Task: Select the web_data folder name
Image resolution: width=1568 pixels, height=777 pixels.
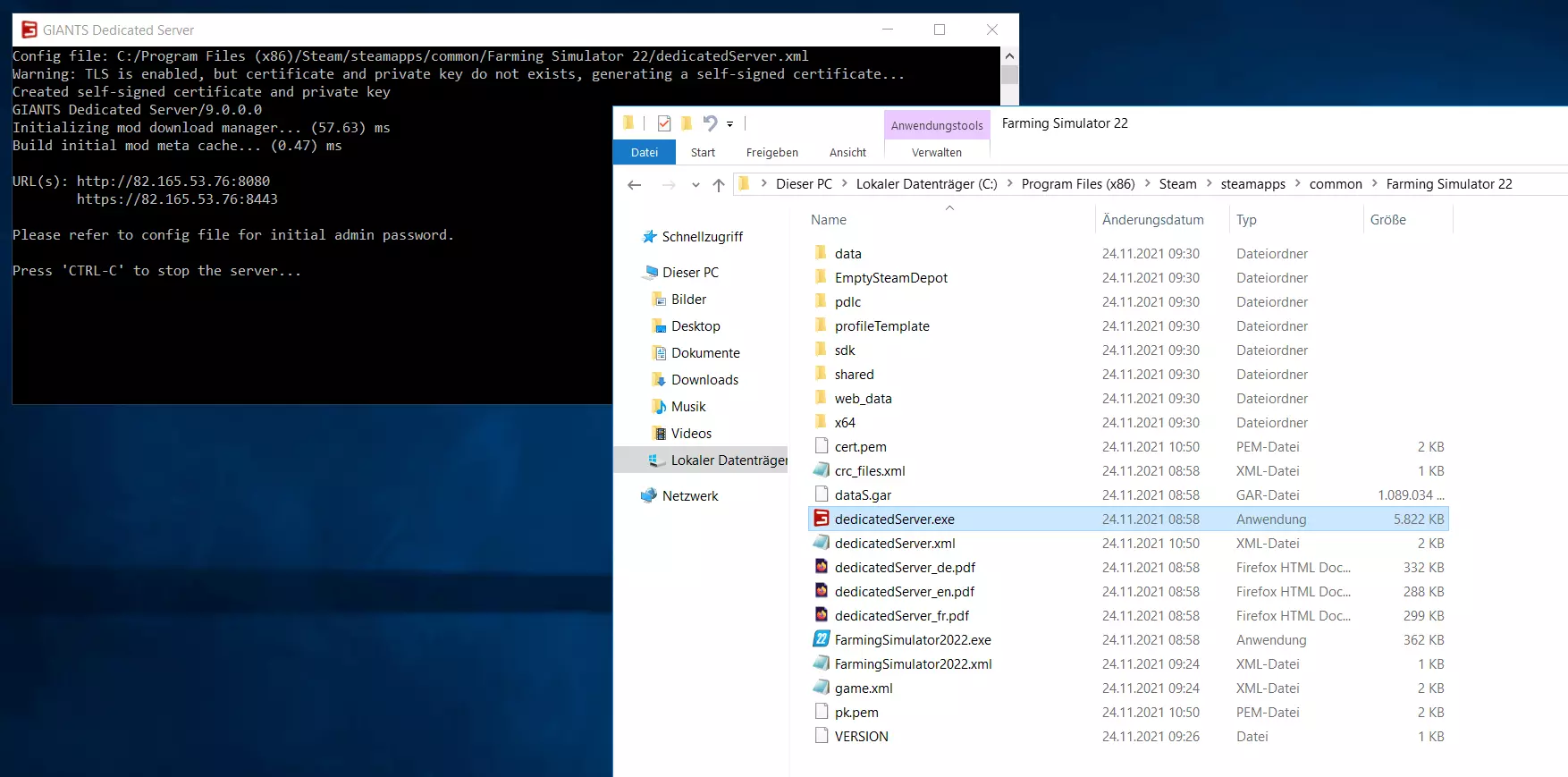Action: pos(863,398)
